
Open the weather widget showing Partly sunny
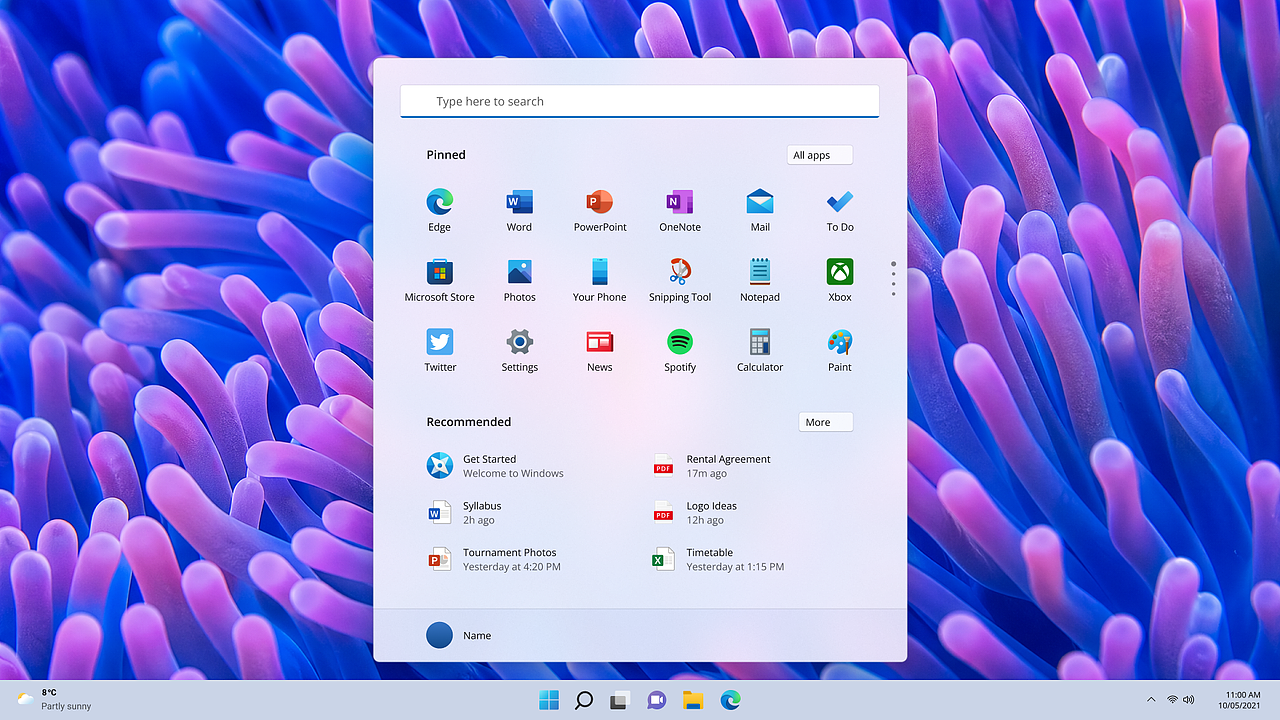click(54, 699)
